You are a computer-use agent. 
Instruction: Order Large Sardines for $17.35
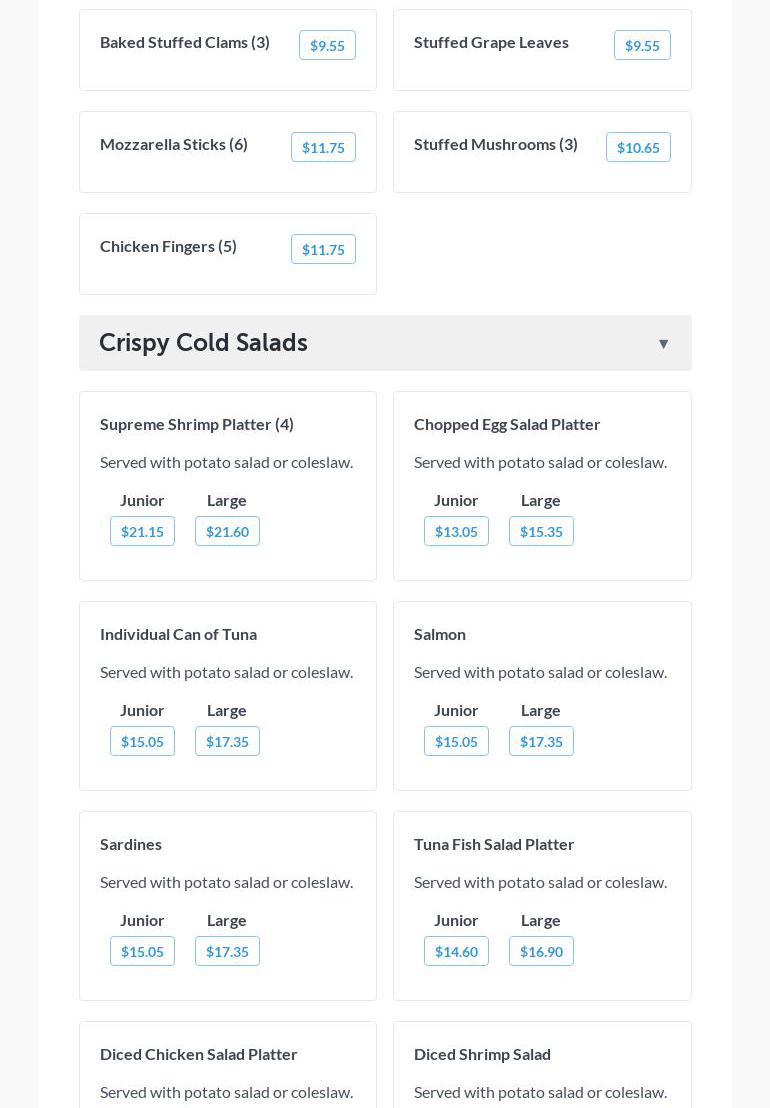click(227, 952)
